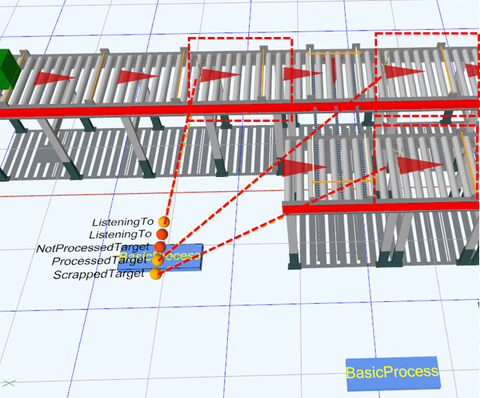Click the ScrappedTarget text label
This screenshot has height=398, width=480.
tap(99, 275)
